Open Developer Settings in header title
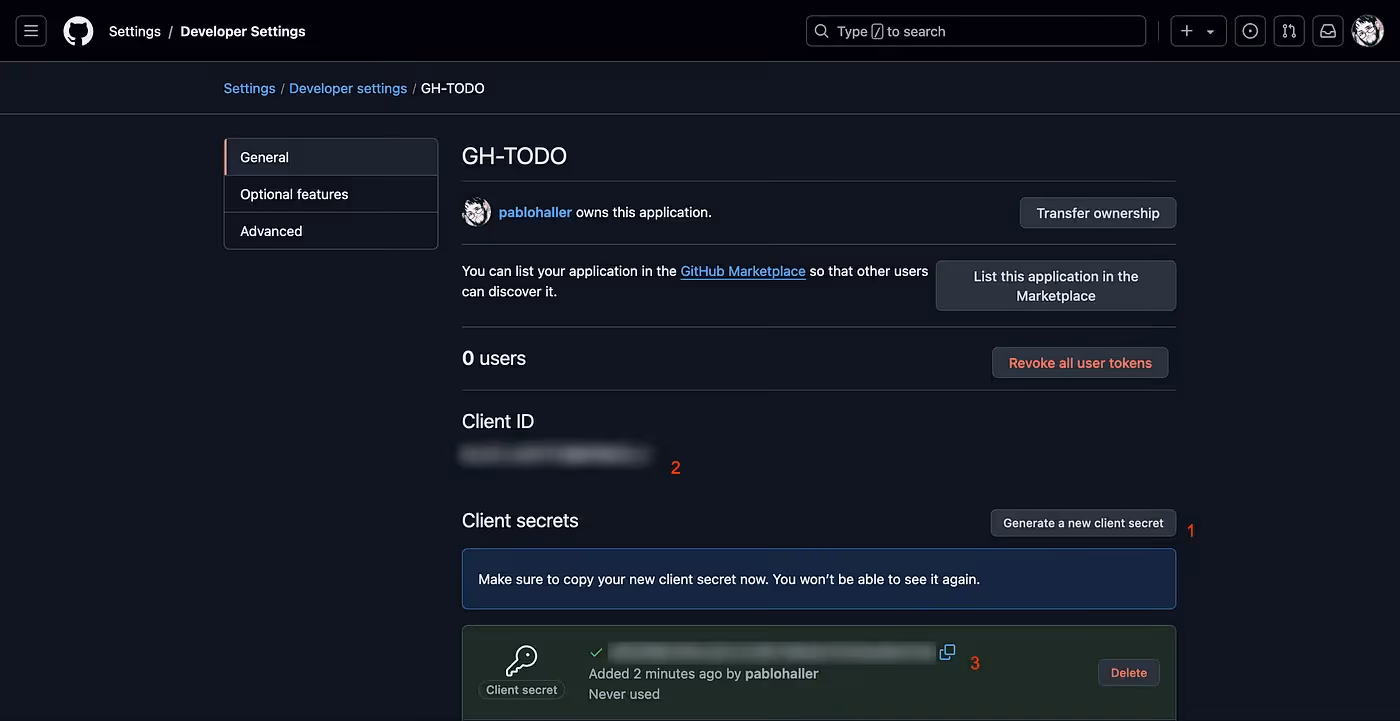The image size is (1400, 721). (x=243, y=31)
